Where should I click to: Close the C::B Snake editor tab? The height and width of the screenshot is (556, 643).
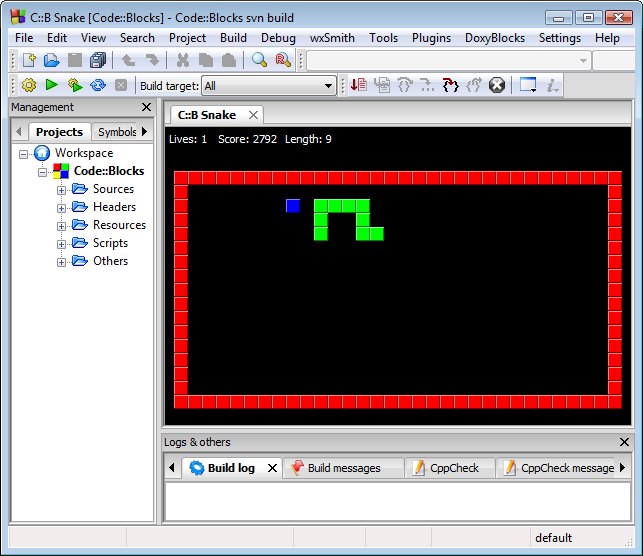coord(253,115)
